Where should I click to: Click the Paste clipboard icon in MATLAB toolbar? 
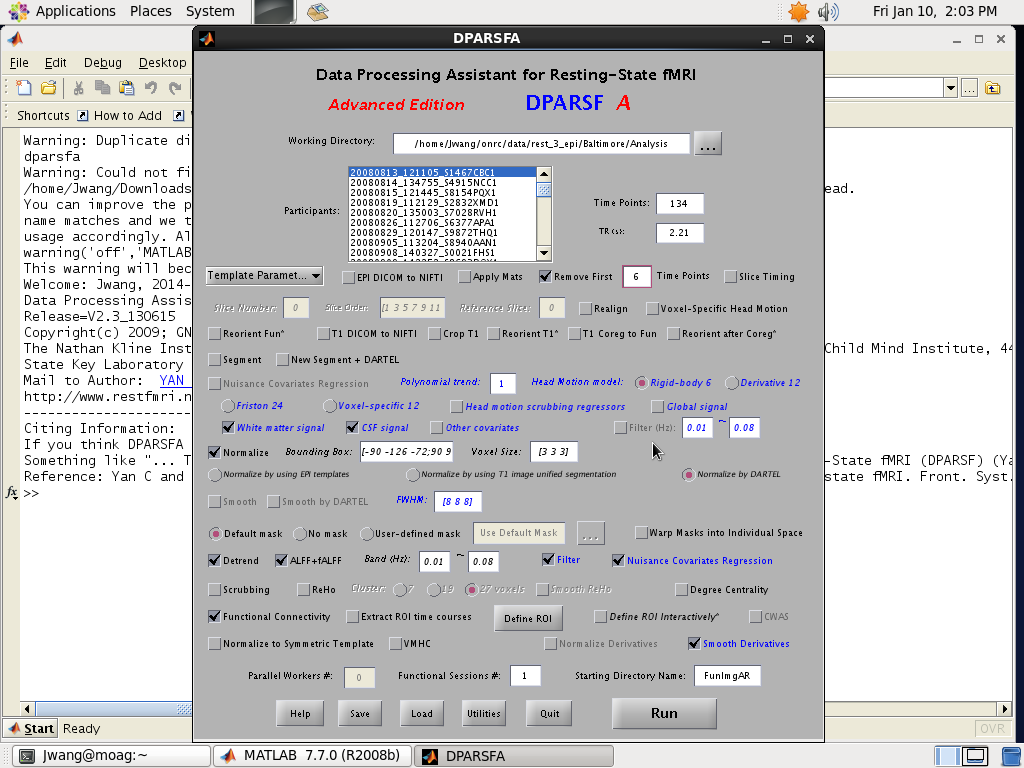[126, 88]
